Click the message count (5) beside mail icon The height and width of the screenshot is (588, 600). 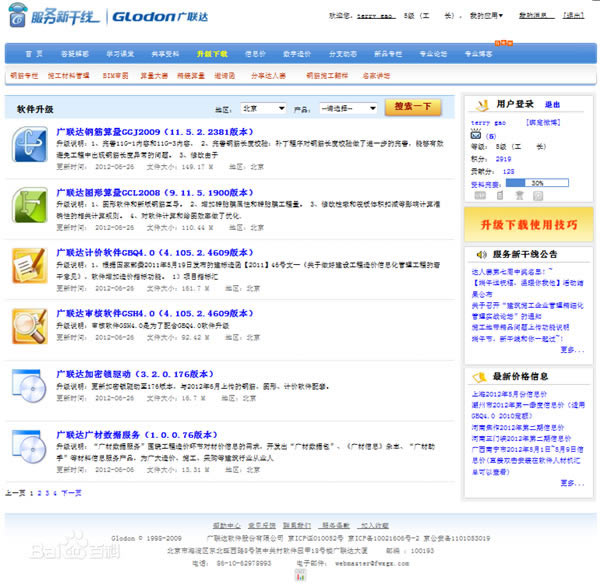pyautogui.click(x=491, y=136)
